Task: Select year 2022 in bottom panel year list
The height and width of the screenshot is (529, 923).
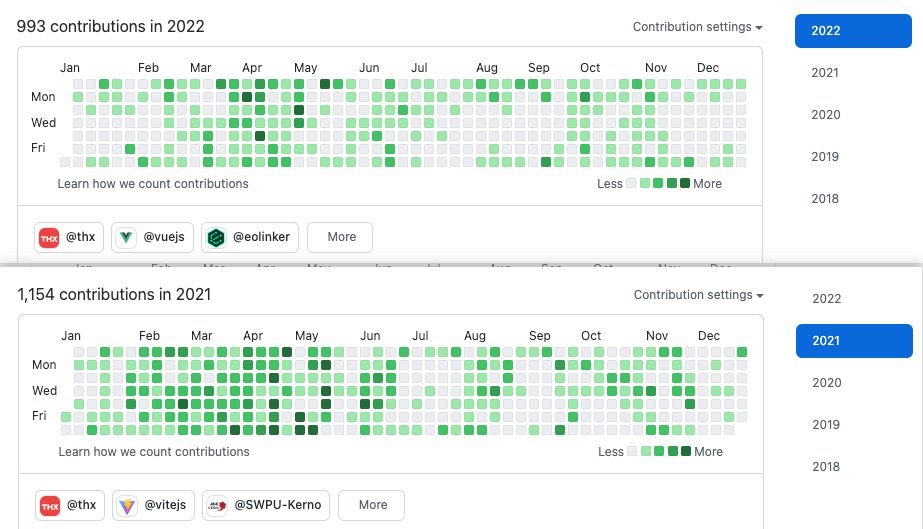Action: pos(826,299)
